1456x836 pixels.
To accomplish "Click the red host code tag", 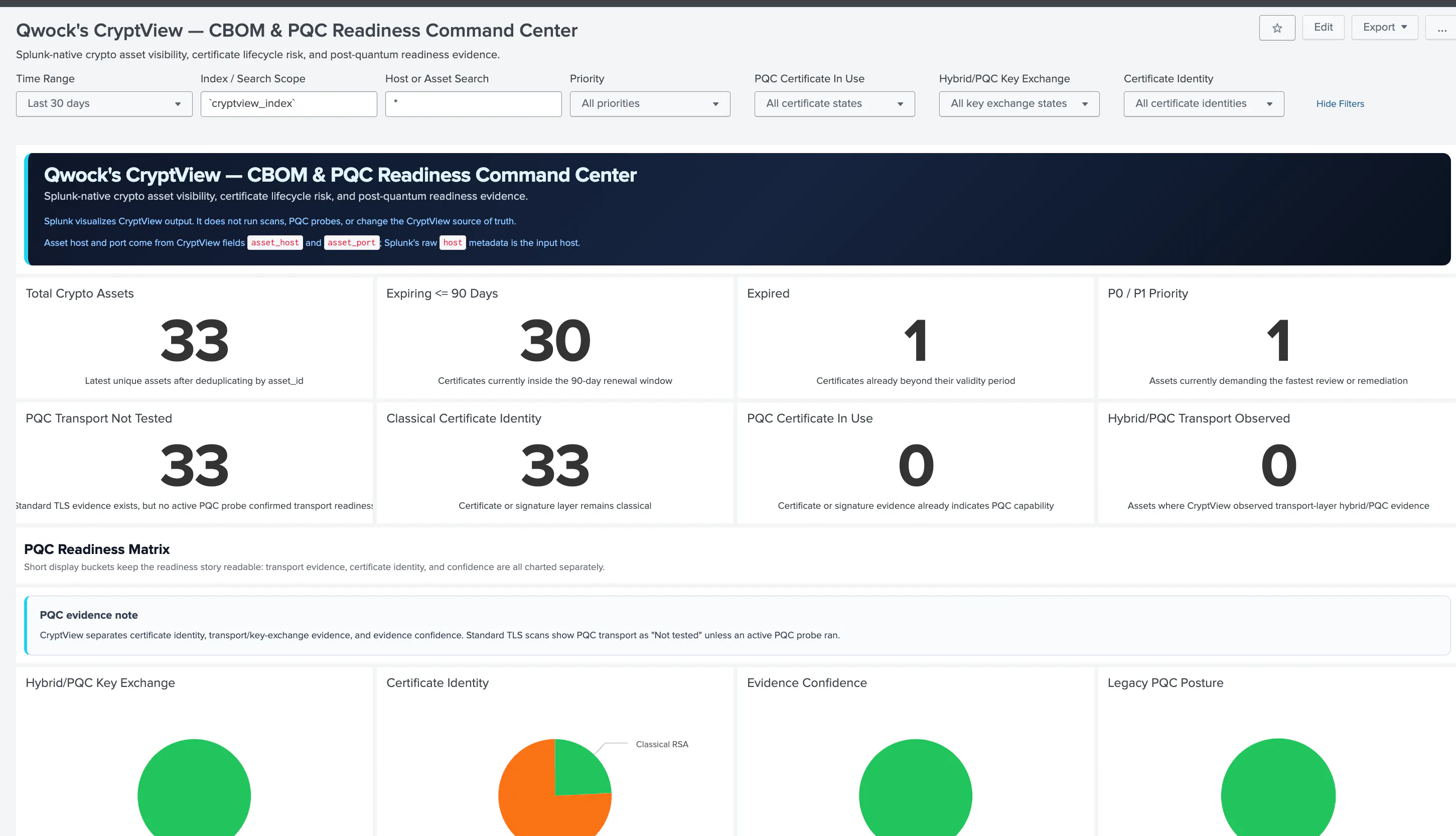I will pyautogui.click(x=452, y=243).
